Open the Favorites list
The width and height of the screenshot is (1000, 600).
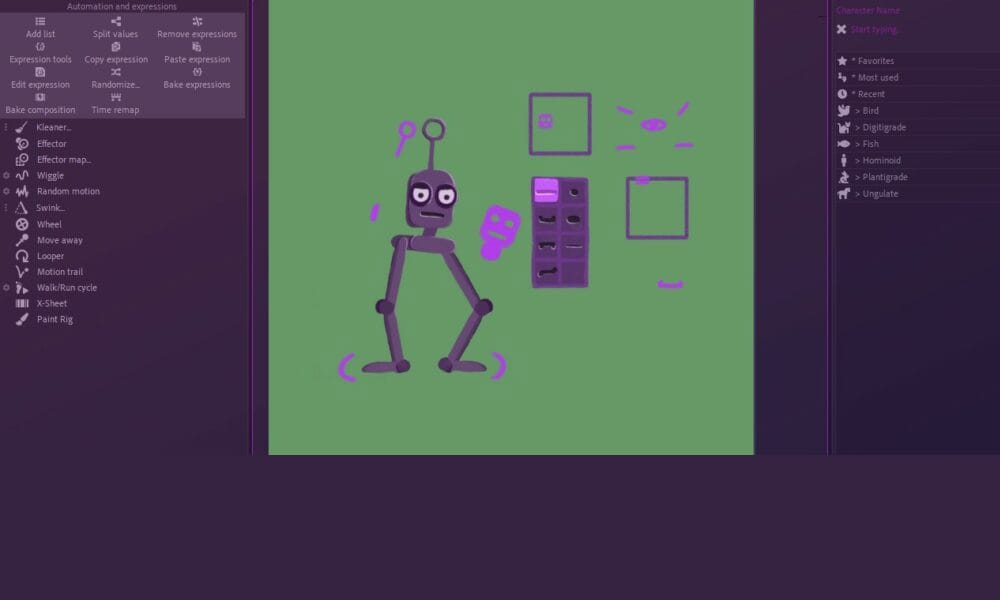[872, 61]
